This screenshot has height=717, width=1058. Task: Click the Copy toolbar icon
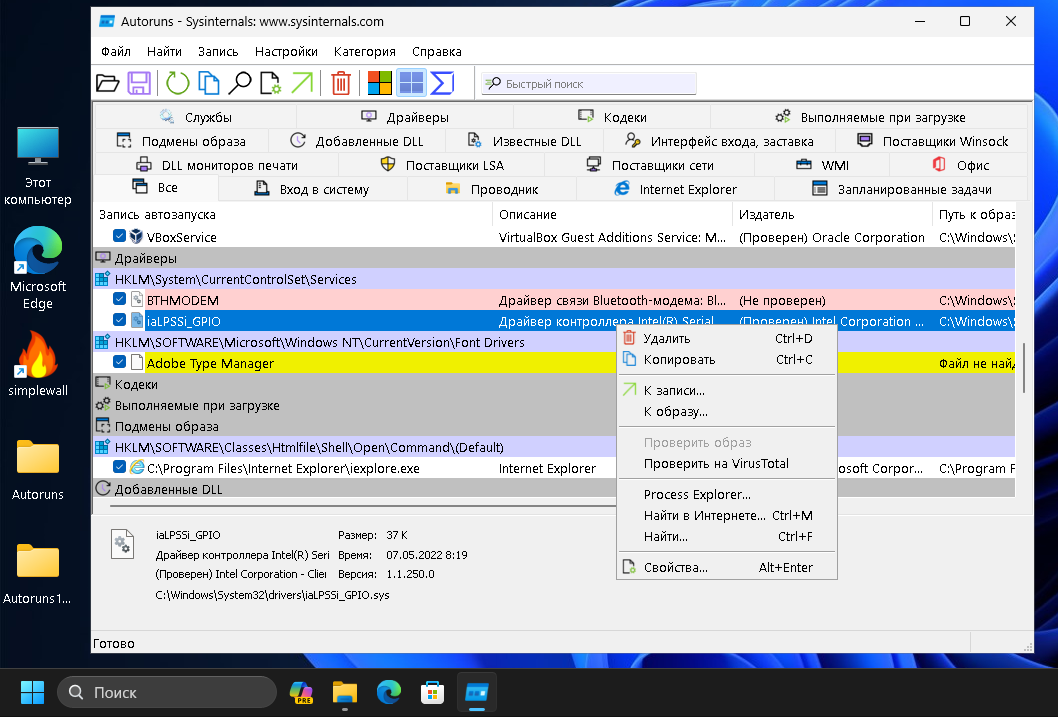pos(208,84)
